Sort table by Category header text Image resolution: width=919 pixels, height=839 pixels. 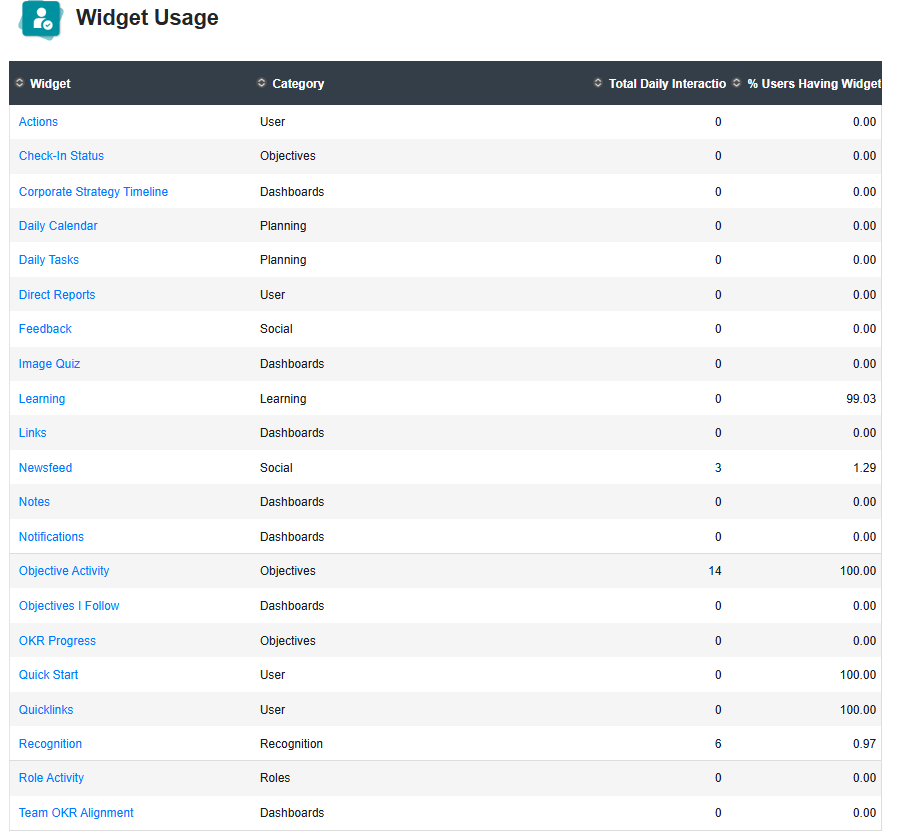[x=298, y=84]
